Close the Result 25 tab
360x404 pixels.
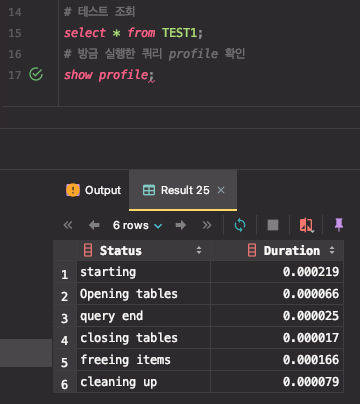pos(221,190)
